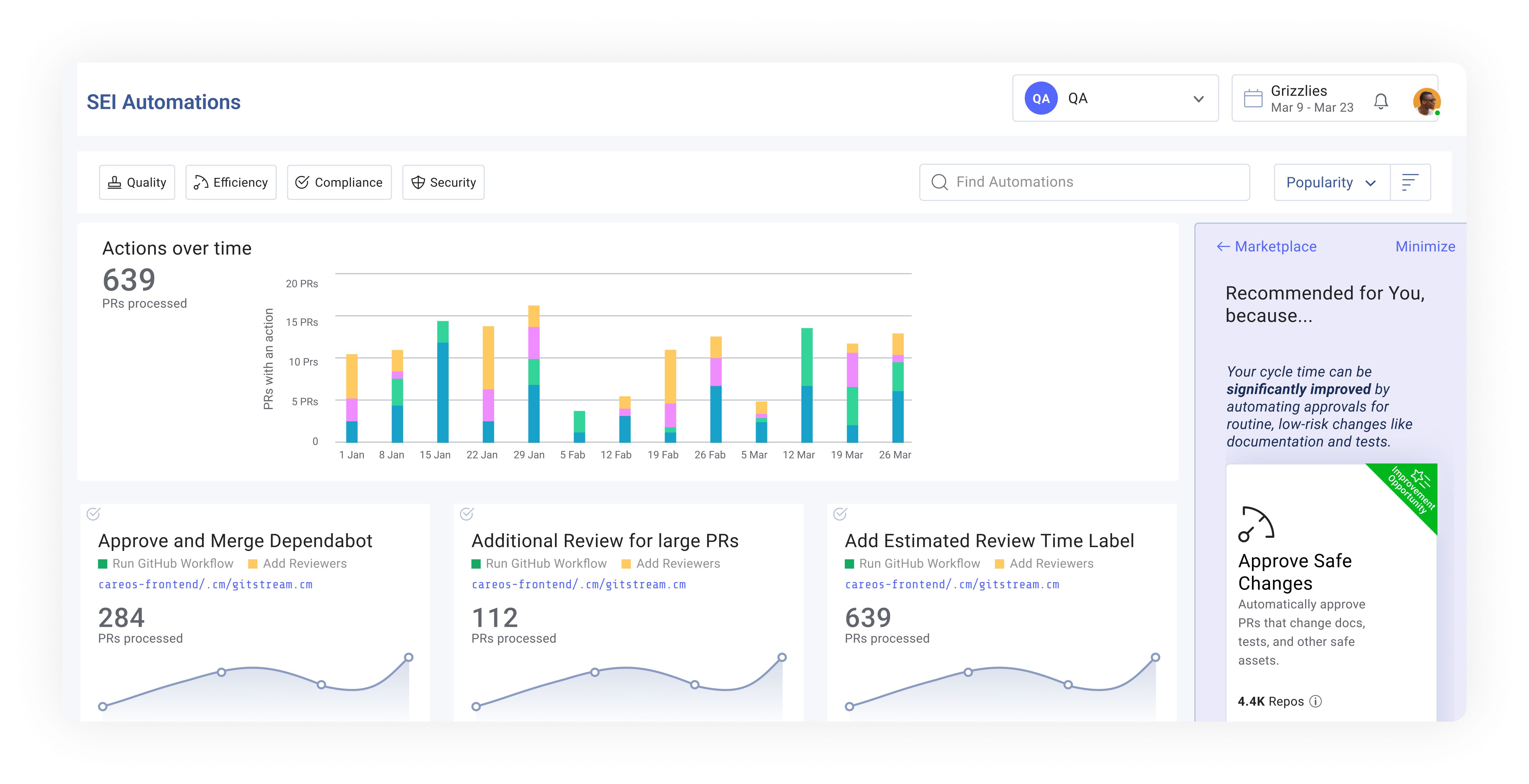Click the 12 Mar bar in the chart
Image resolution: width=1529 pixels, height=784 pixels.
pyautogui.click(x=807, y=385)
